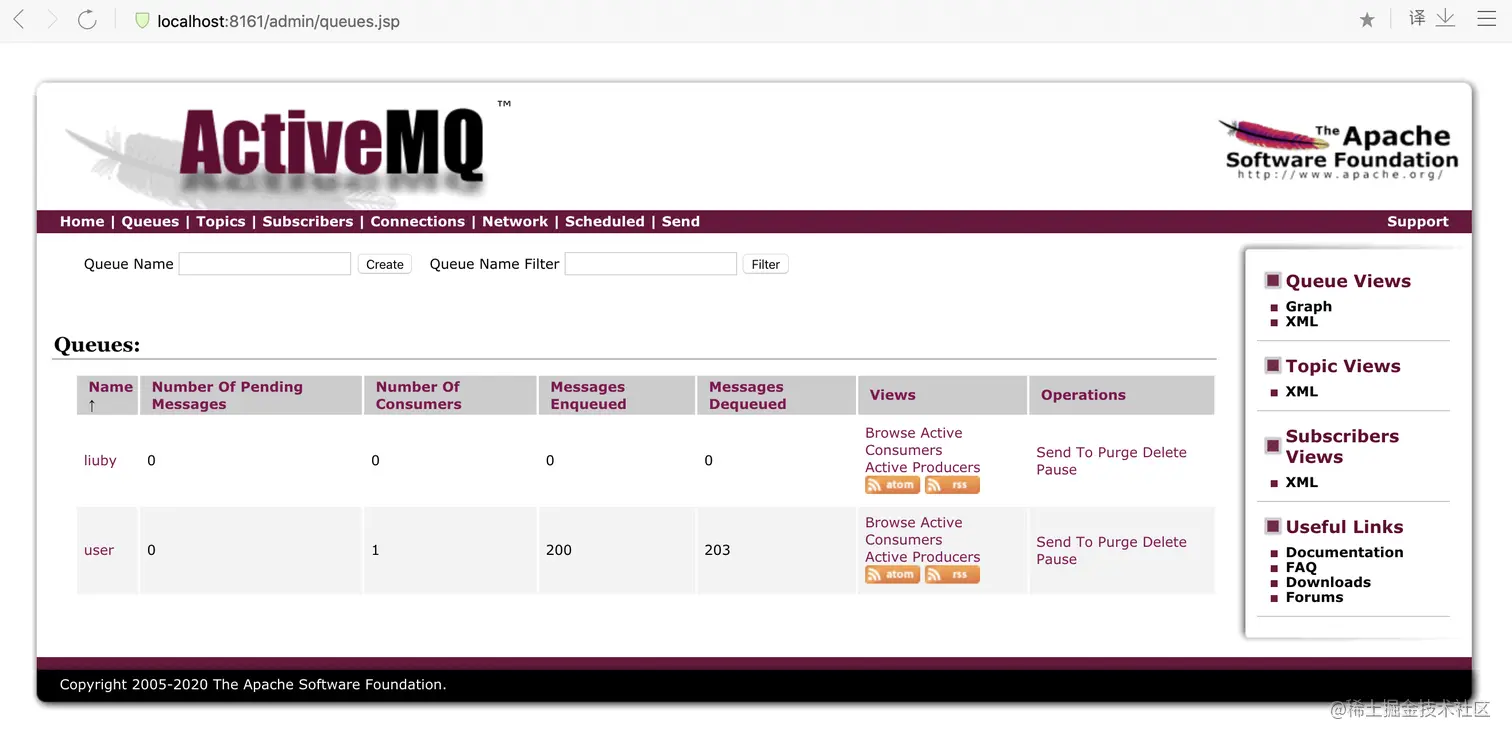Screen dimensions: 1512x741
Task: Open the Topics menu item
Action: [x=221, y=222]
